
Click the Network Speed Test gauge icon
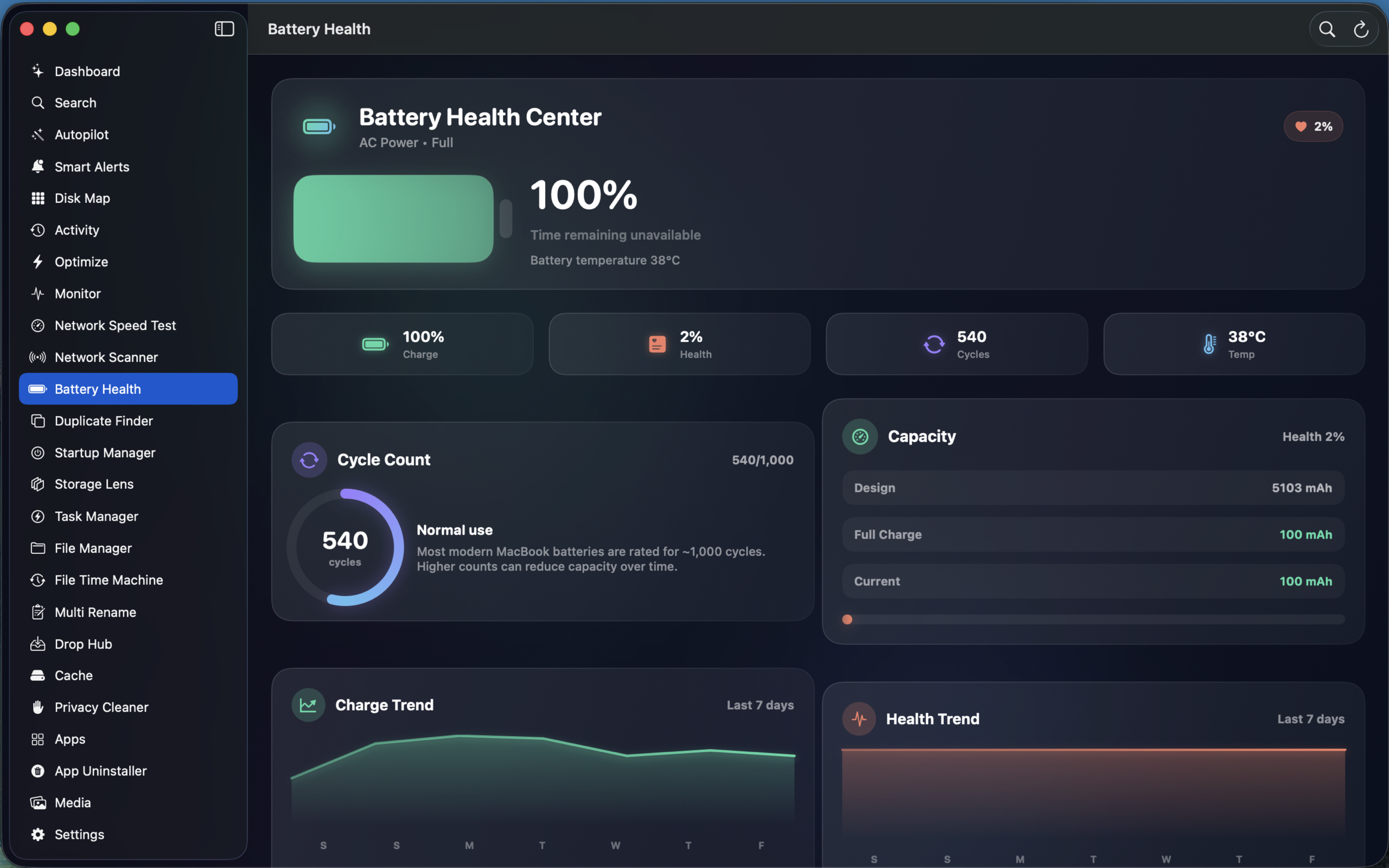coord(38,325)
